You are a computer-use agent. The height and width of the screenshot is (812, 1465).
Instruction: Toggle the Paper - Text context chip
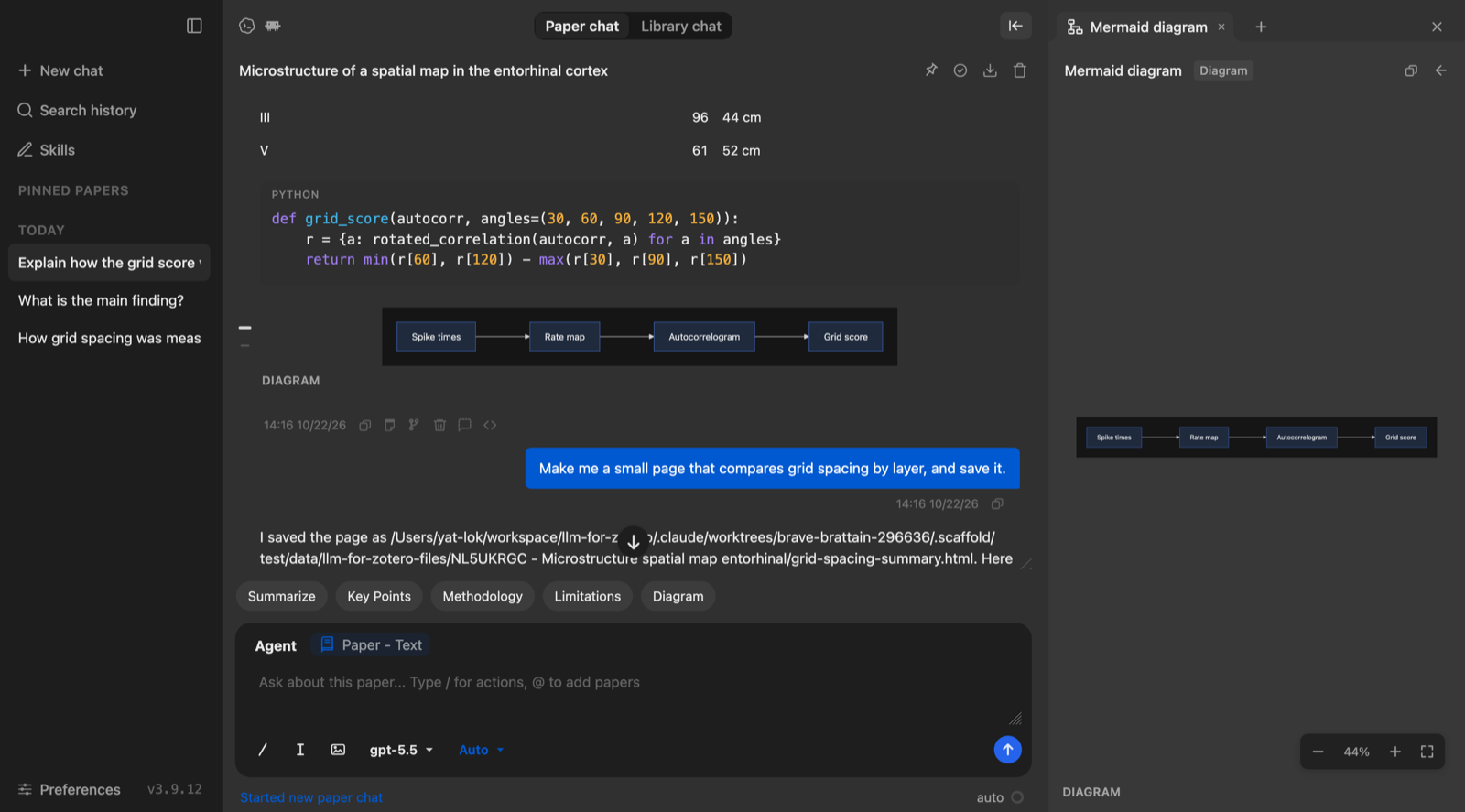click(x=371, y=645)
